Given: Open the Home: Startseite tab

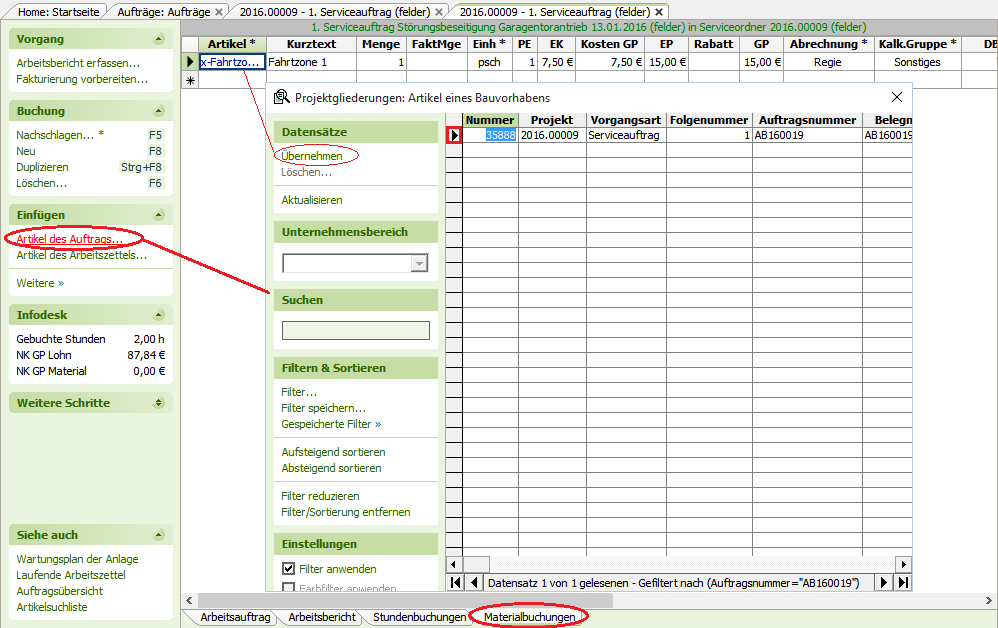Looking at the screenshot, I should tap(59, 11).
